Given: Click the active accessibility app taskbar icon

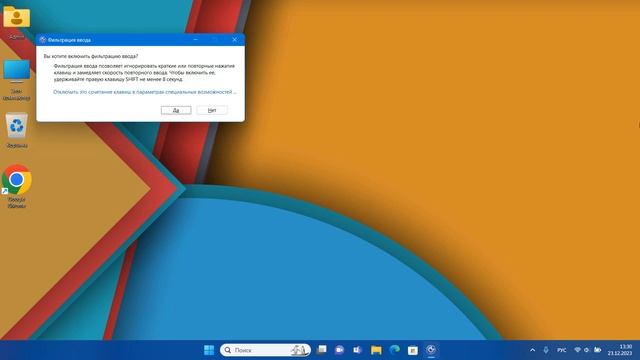Looking at the screenshot, I should pyautogui.click(x=431, y=350).
